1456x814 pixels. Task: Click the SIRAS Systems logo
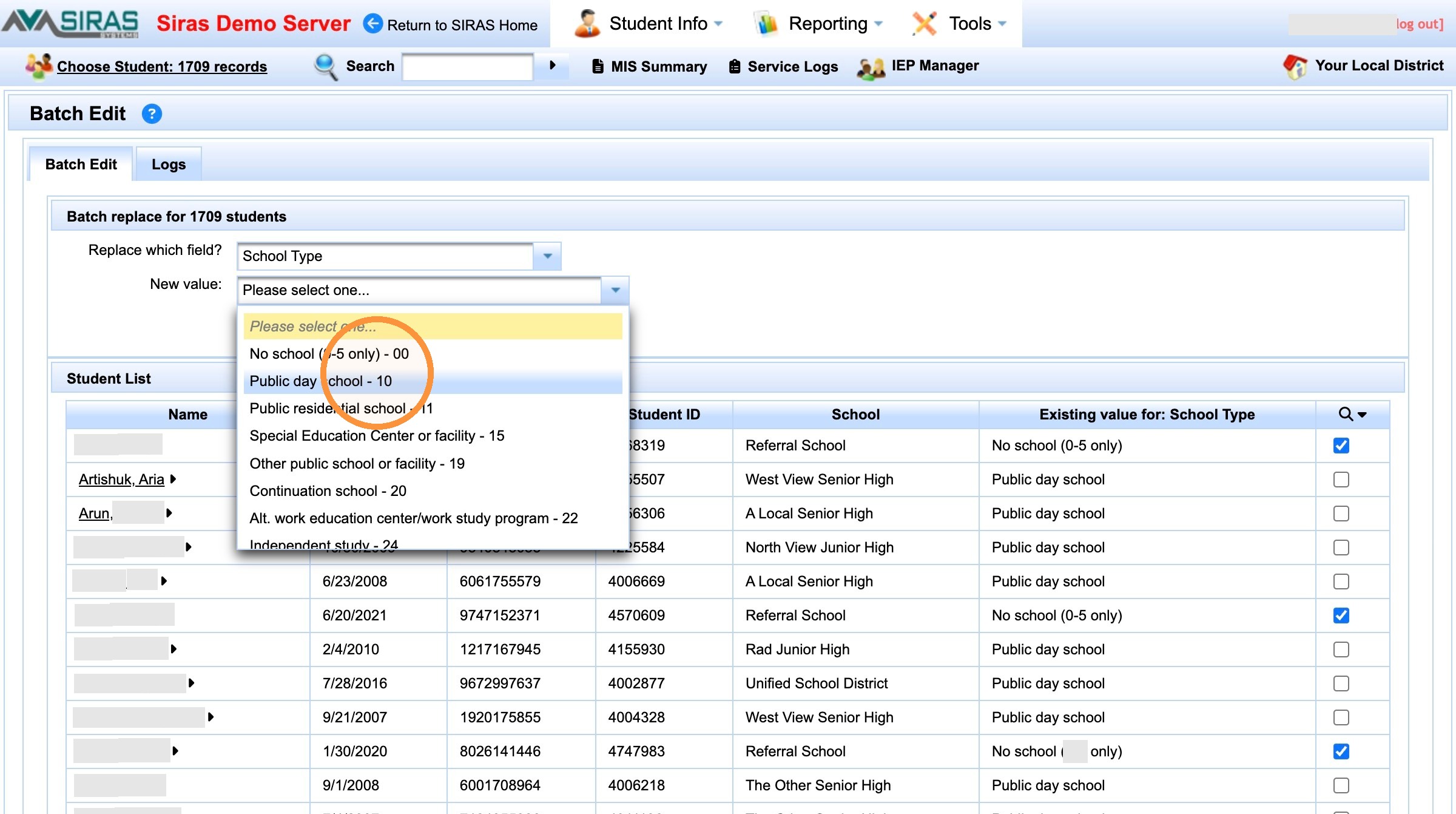point(70,23)
